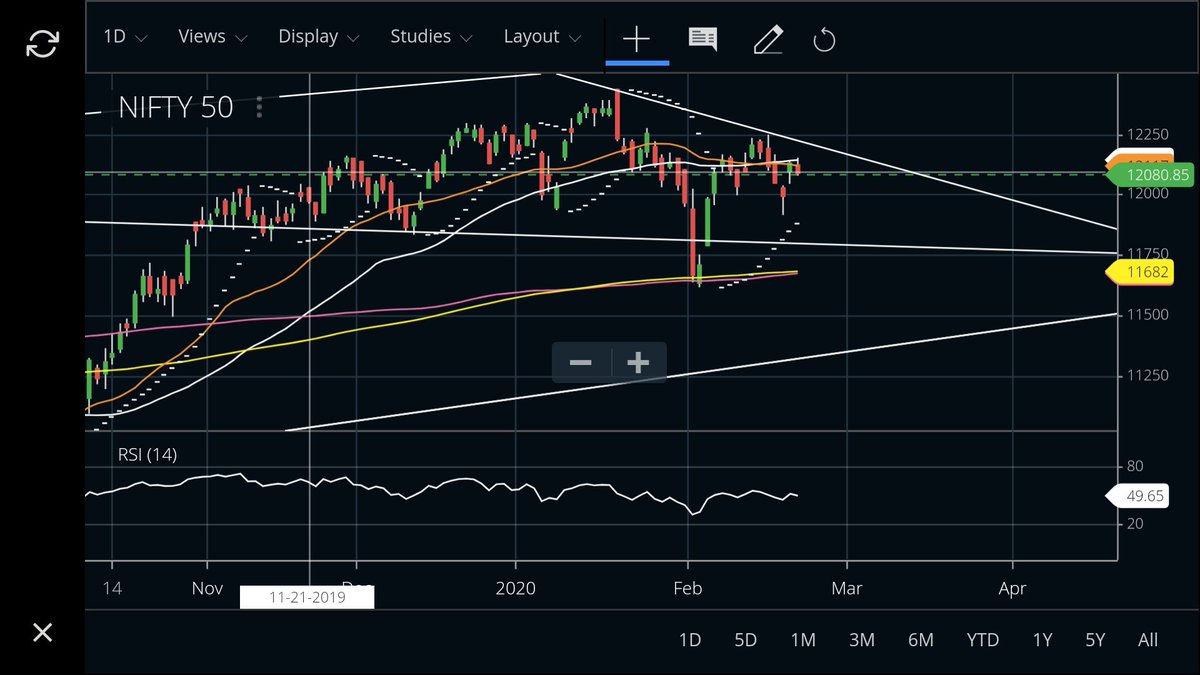Open the 1D interval dropdown
This screenshot has width=1200, height=675.
point(125,36)
